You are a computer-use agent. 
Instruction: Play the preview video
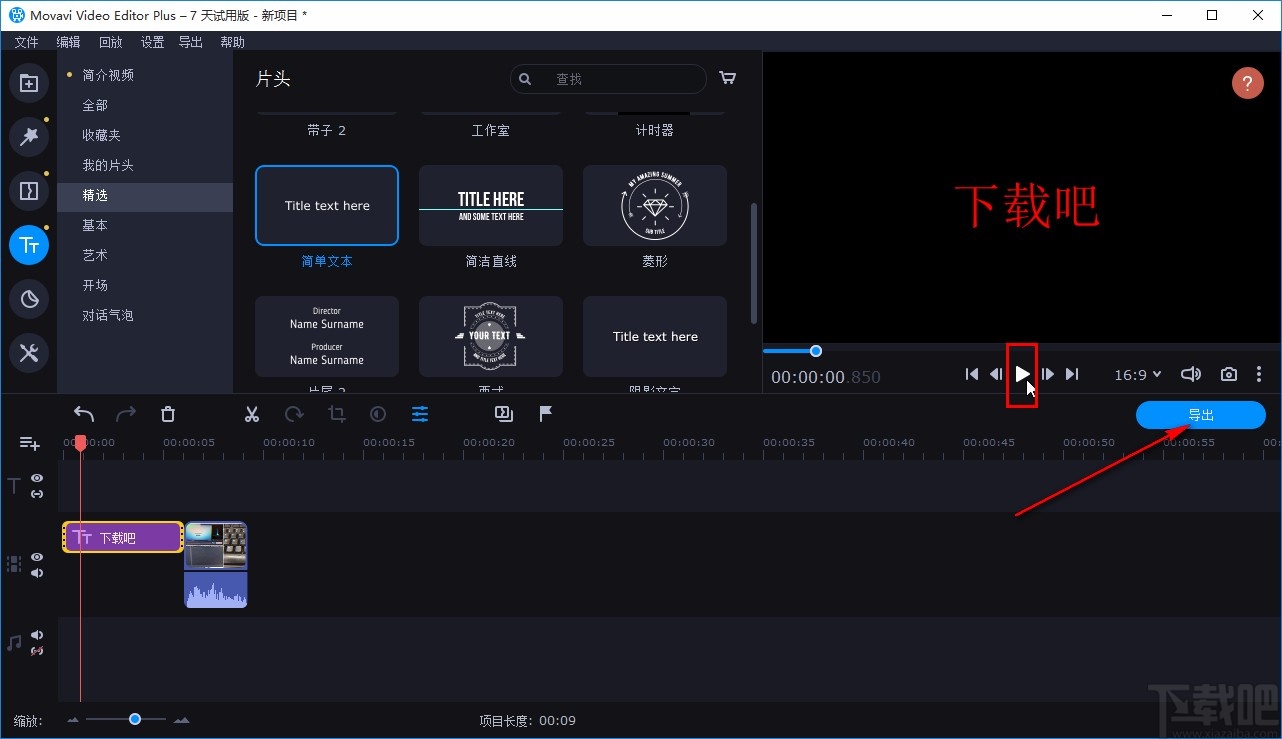[x=1022, y=374]
